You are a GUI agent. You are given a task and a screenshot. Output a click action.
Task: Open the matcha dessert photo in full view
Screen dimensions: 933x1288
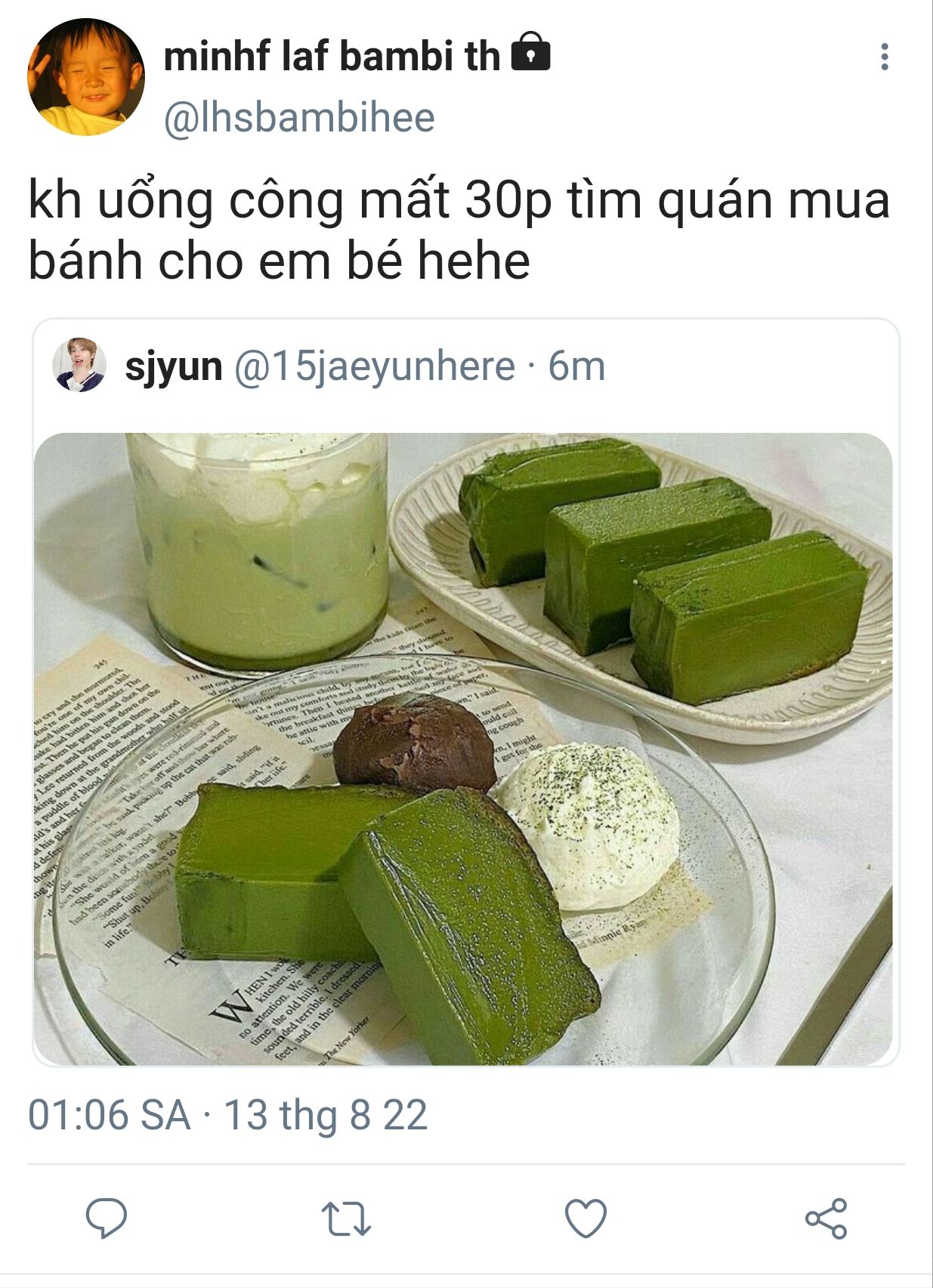[x=463, y=749]
